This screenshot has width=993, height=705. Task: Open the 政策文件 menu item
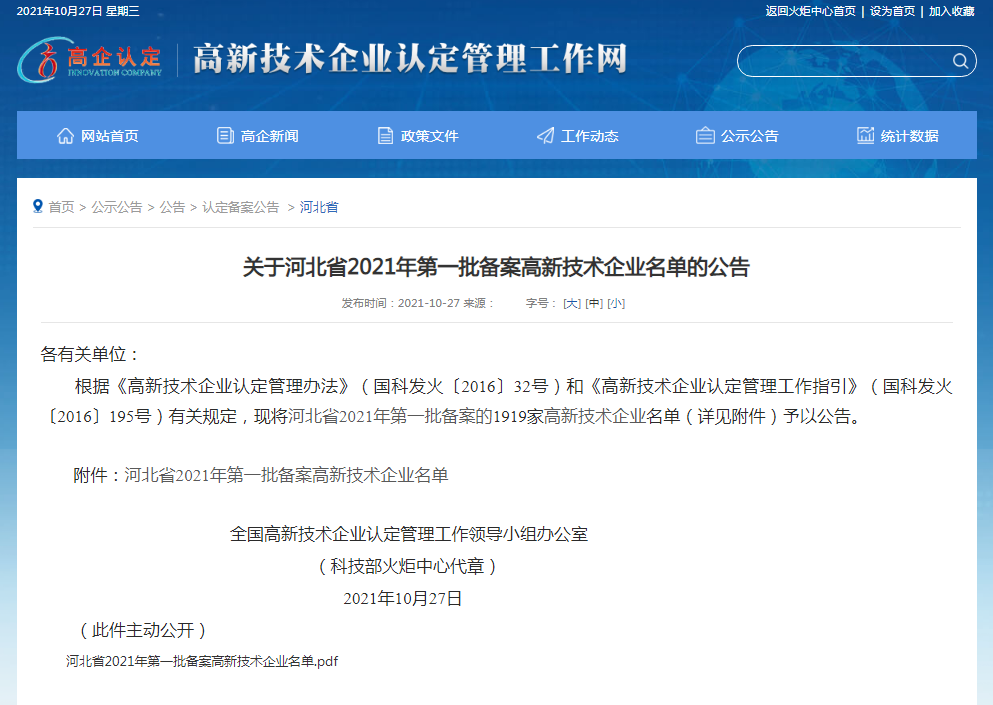(417, 136)
